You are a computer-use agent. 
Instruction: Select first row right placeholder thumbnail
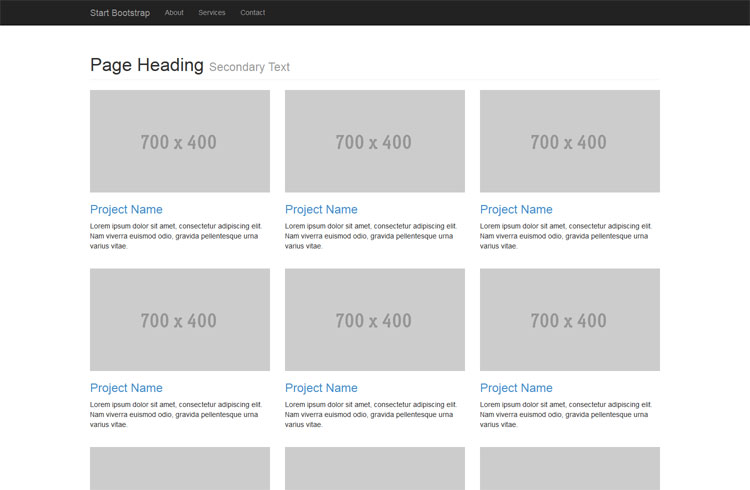click(x=570, y=141)
